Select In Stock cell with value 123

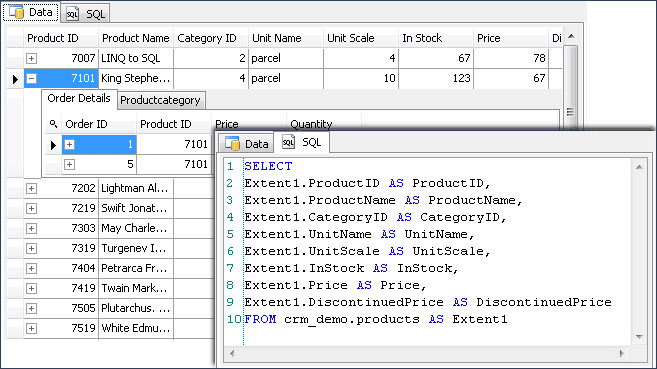pos(436,78)
